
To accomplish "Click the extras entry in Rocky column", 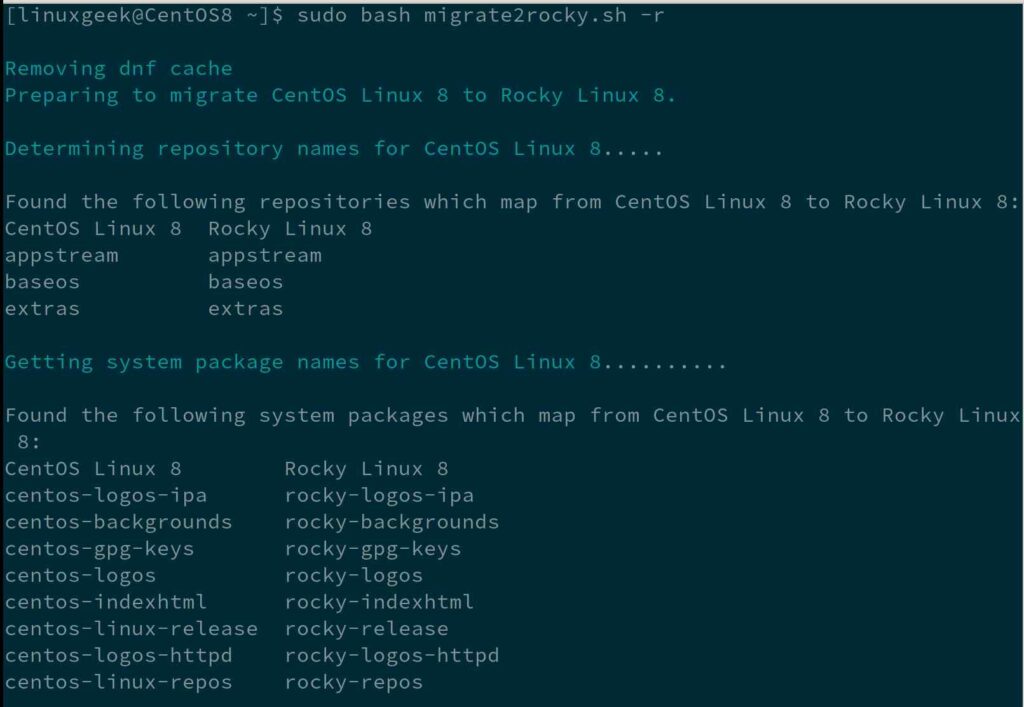I will (246, 309).
